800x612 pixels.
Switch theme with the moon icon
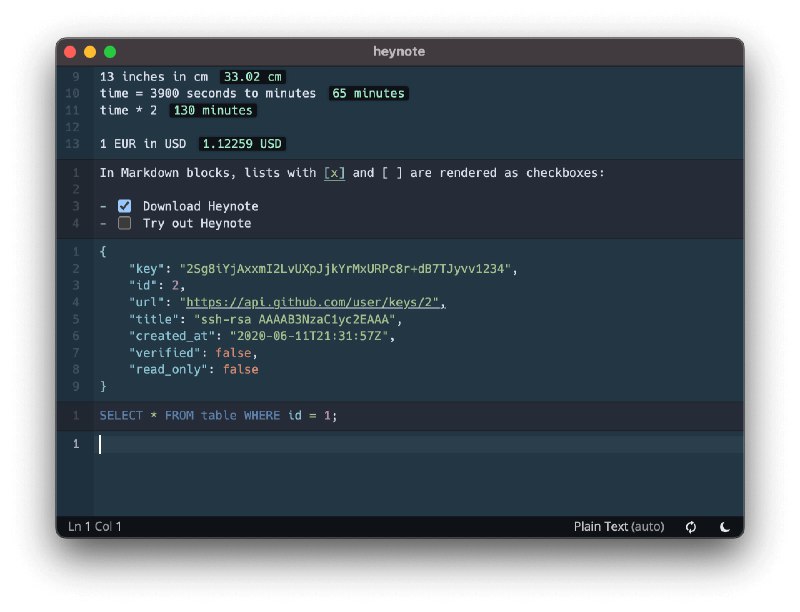point(724,527)
